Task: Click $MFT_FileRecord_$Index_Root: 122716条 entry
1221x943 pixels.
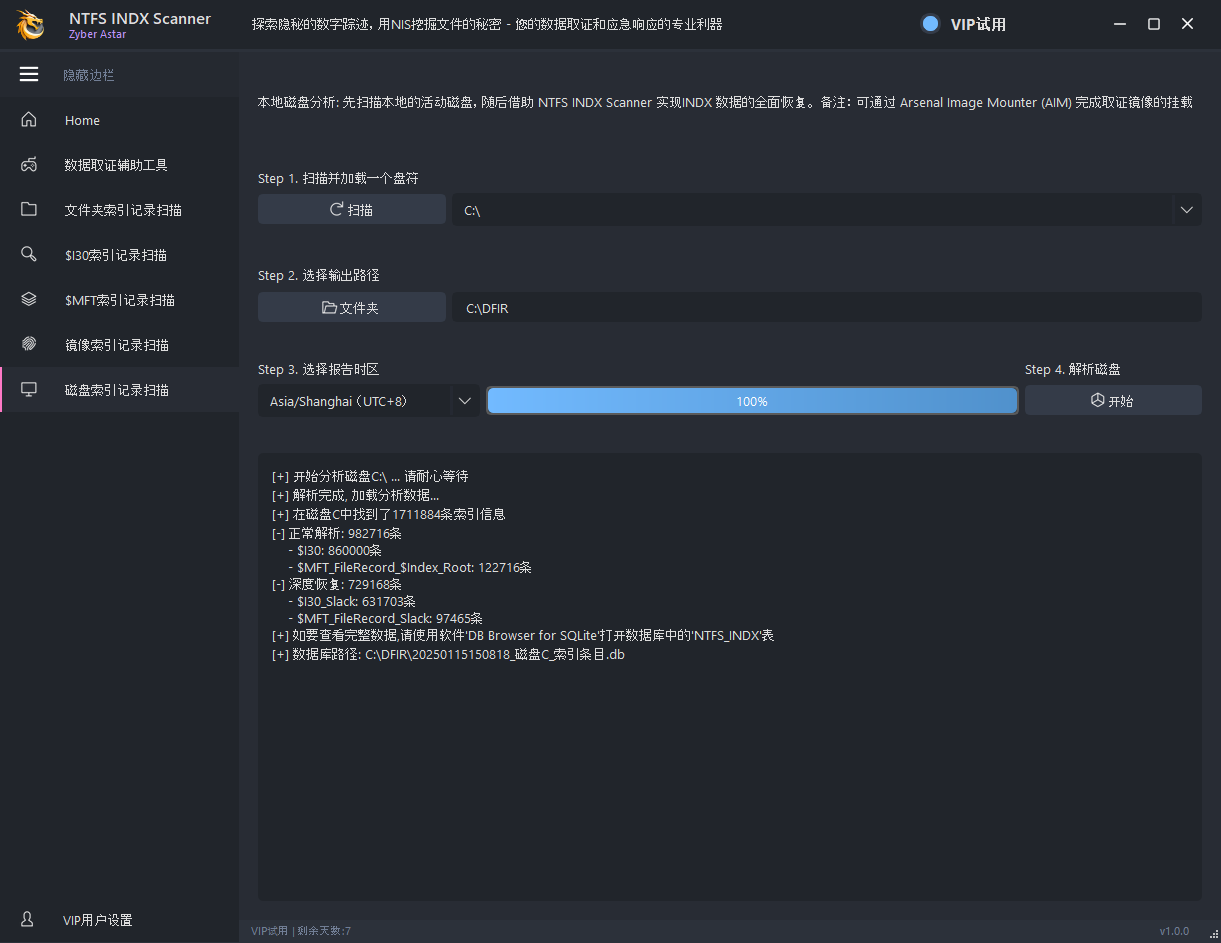Action: click(x=409, y=567)
